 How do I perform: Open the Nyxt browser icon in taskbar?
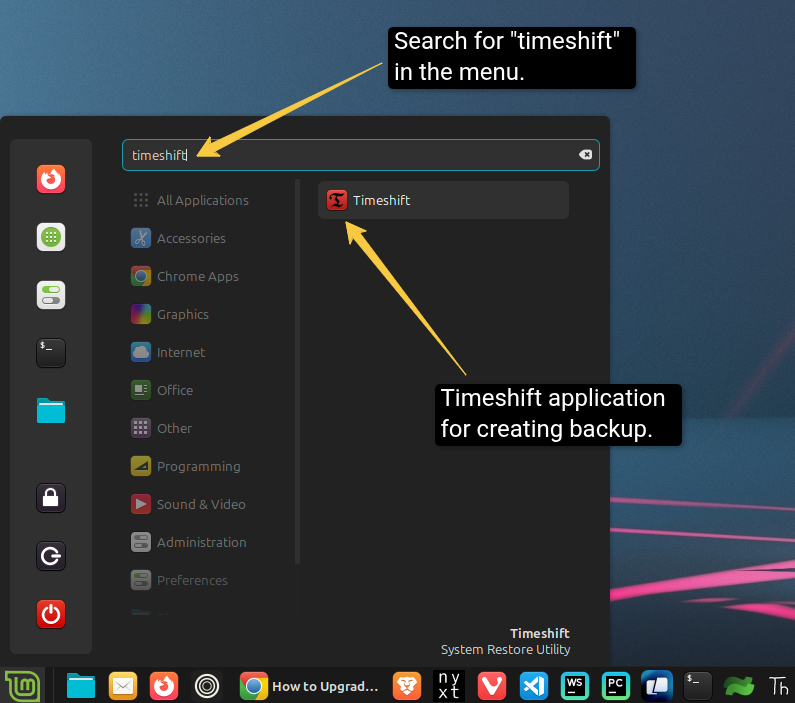449,686
